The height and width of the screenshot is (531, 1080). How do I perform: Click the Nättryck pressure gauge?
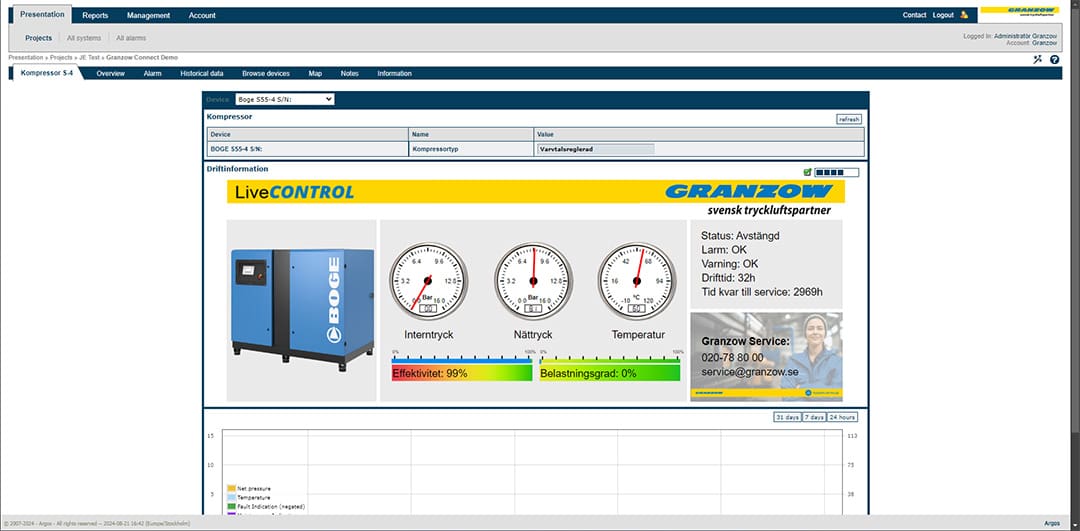pyautogui.click(x=532, y=282)
